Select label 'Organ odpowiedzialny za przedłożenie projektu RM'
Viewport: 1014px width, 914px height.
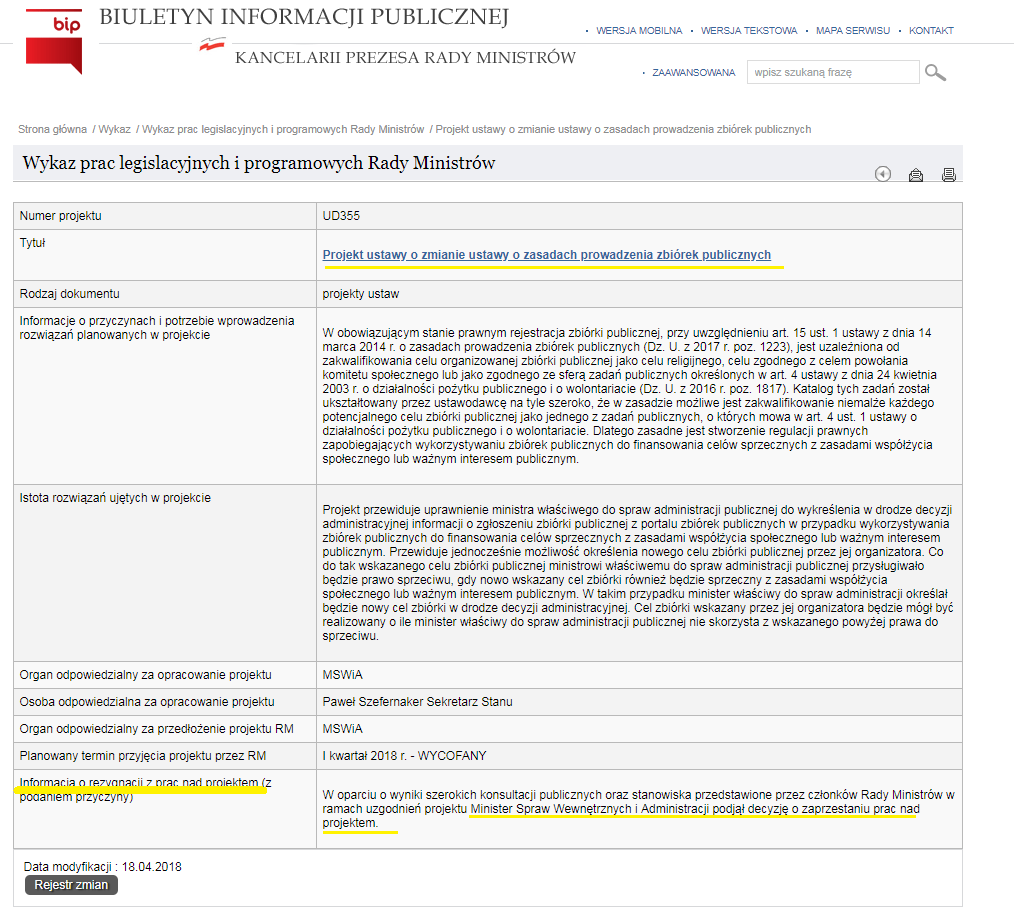[x=156, y=729]
